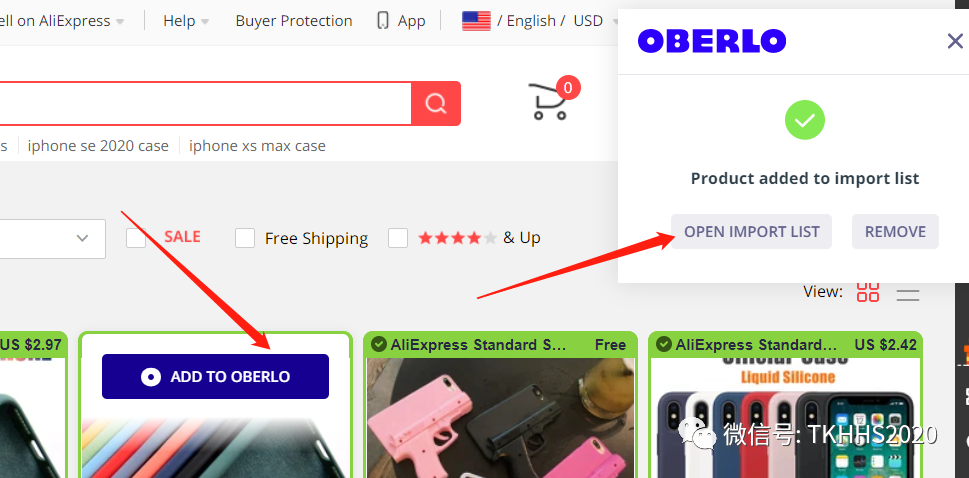Check the four stars & Up filter
Image resolution: width=969 pixels, height=478 pixels.
click(398, 238)
